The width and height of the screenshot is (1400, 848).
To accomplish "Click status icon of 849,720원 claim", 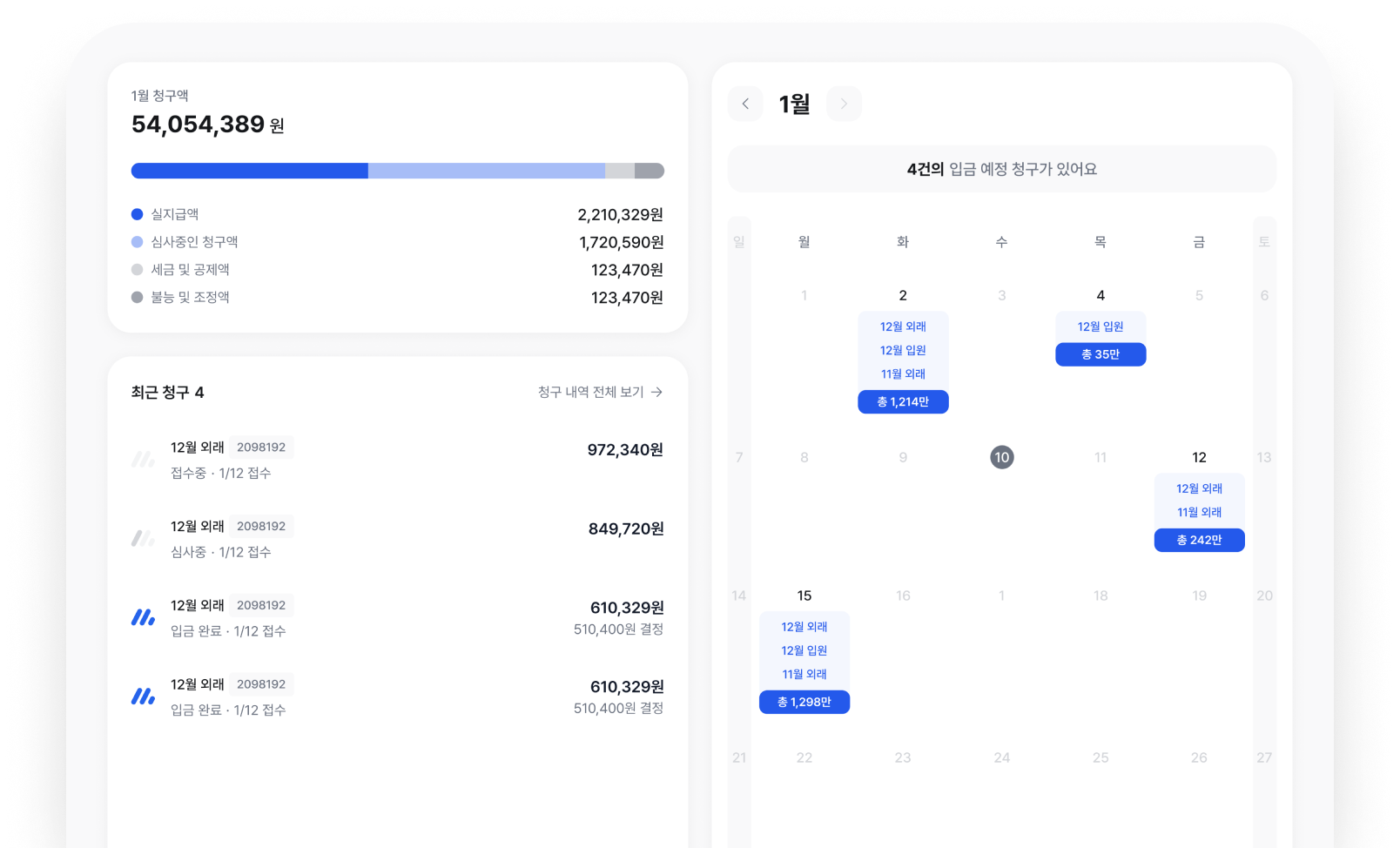I will 143,538.
